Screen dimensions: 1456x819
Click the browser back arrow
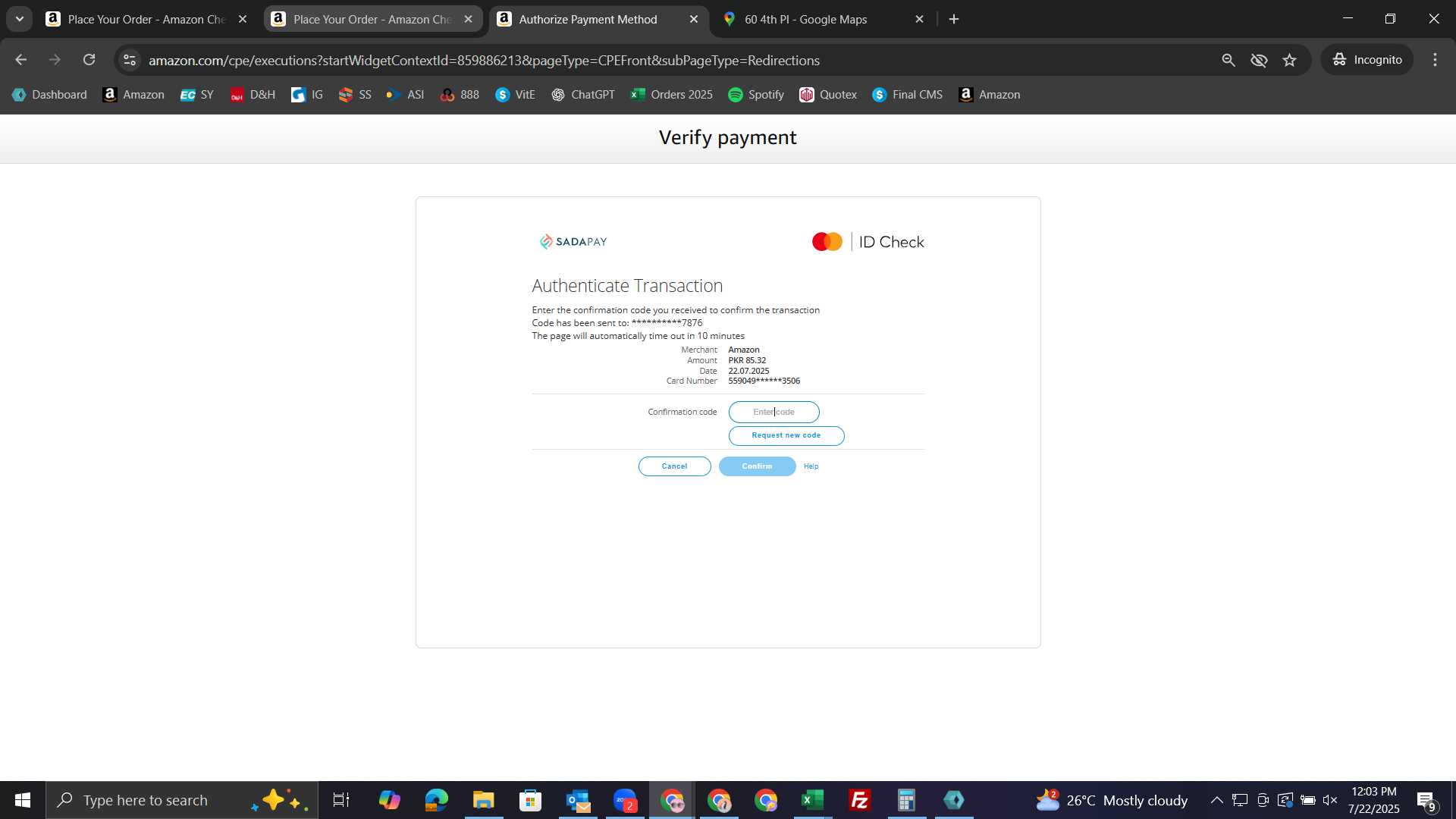[x=20, y=60]
